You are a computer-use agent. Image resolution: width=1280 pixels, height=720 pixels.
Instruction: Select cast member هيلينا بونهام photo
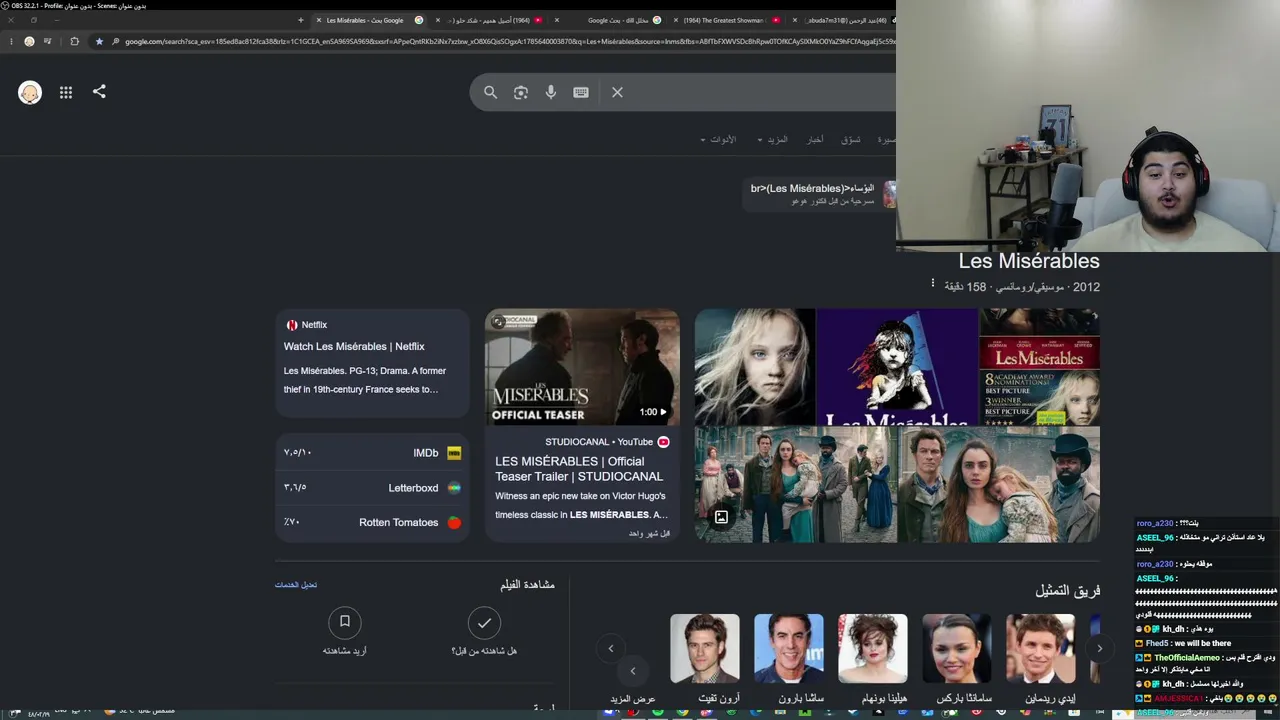pyautogui.click(x=873, y=648)
